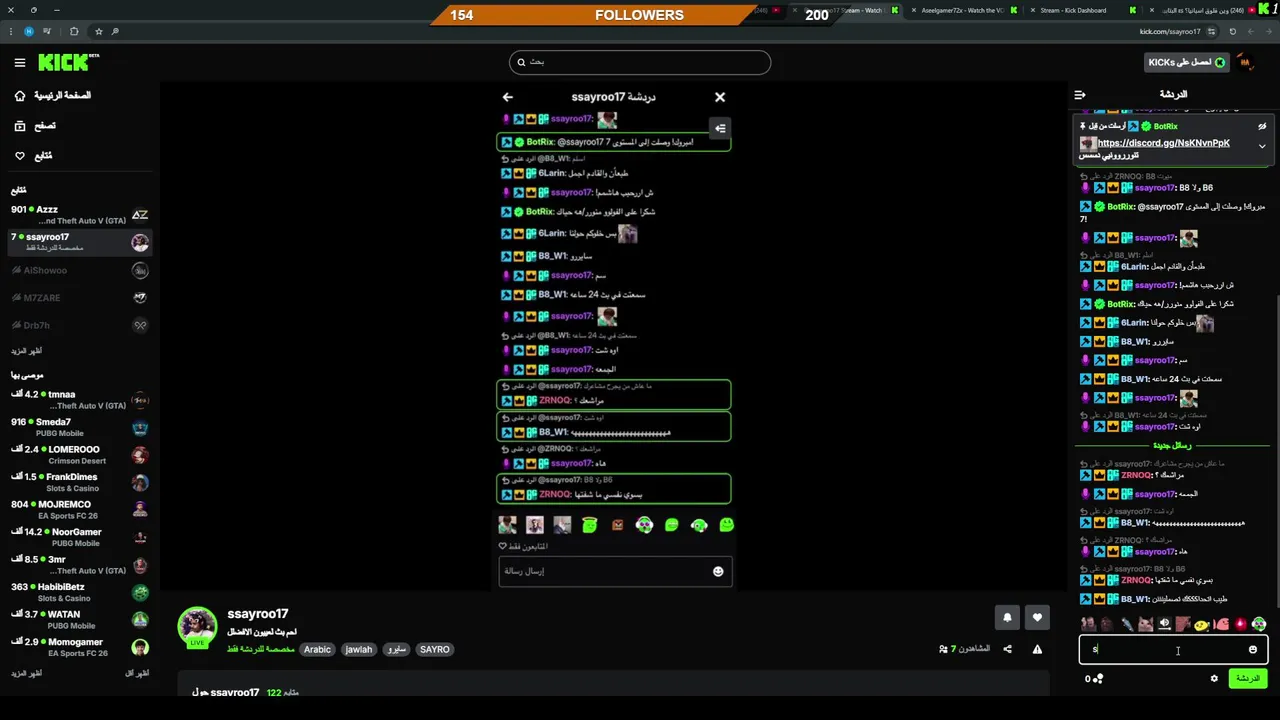Report the stream with warning icon

click(1037, 649)
